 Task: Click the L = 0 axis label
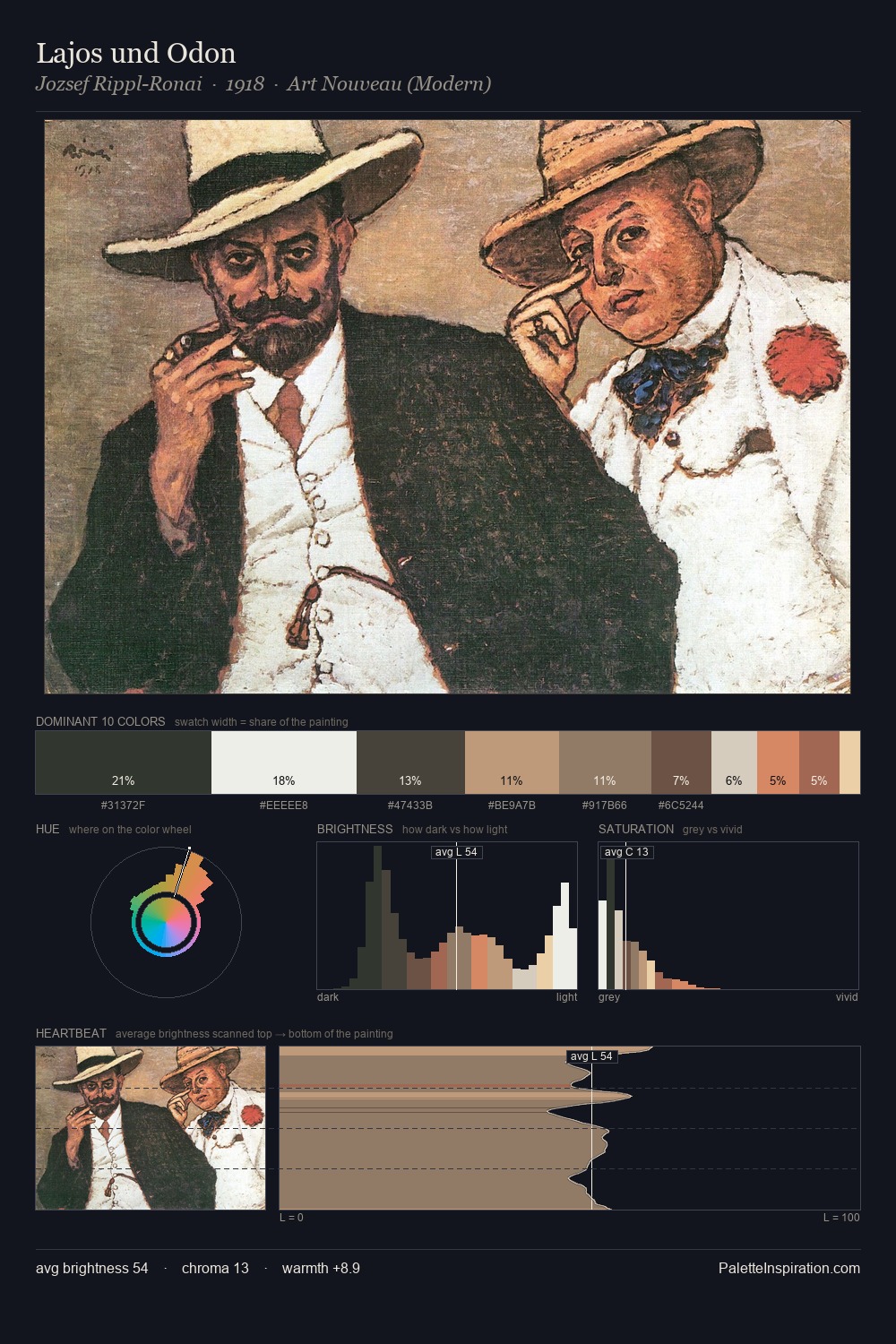291,1218
